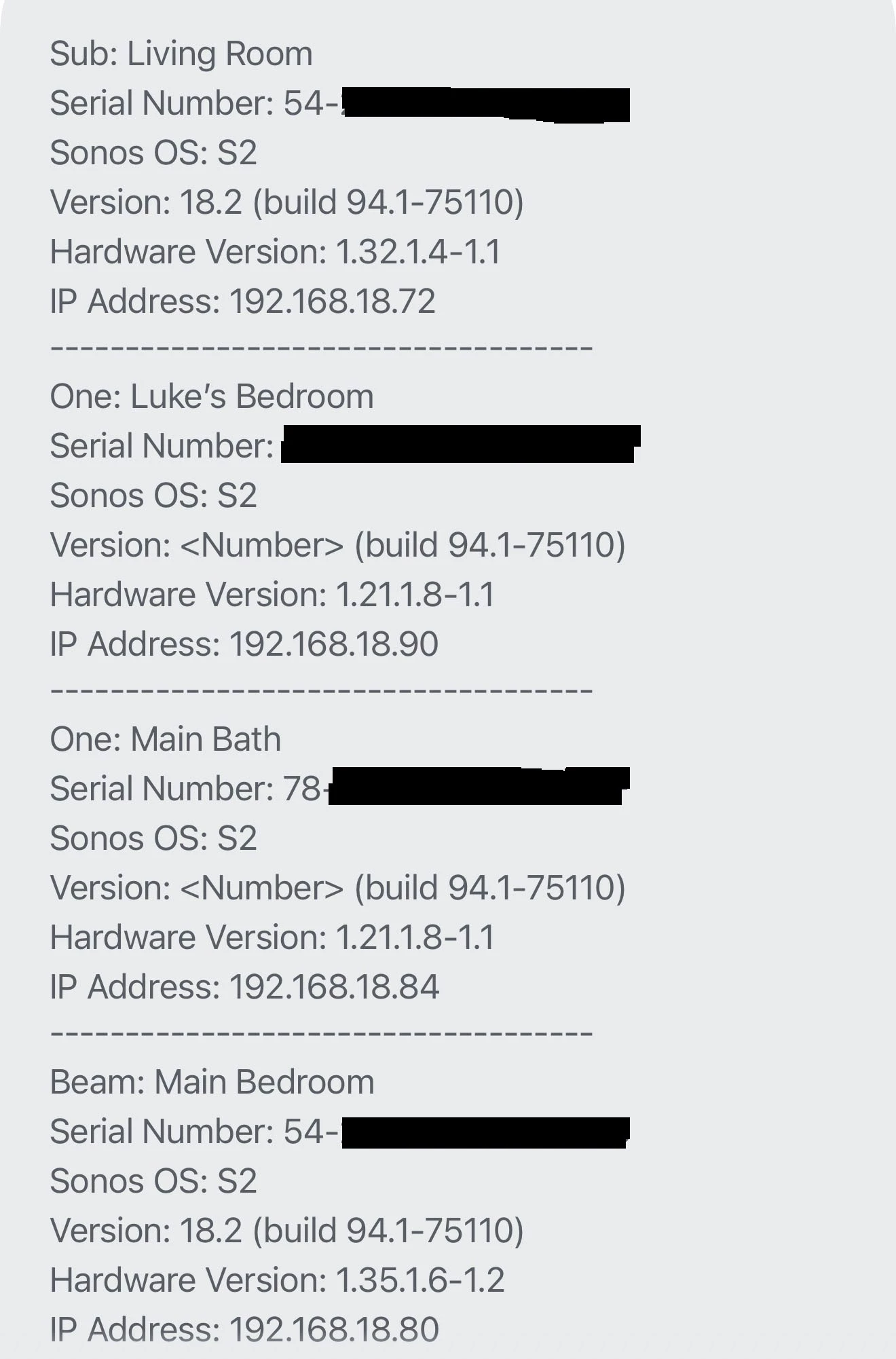Viewport: 896px width, 1359px height.
Task: Click Main Bath hardware version 1.21.1.8-1.1
Action: [x=272, y=937]
